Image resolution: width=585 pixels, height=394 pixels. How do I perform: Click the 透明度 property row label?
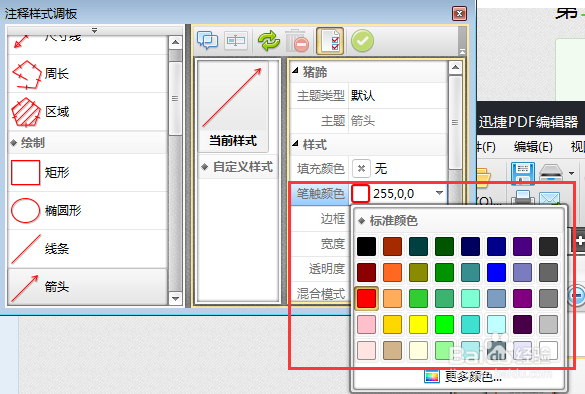pos(327,269)
